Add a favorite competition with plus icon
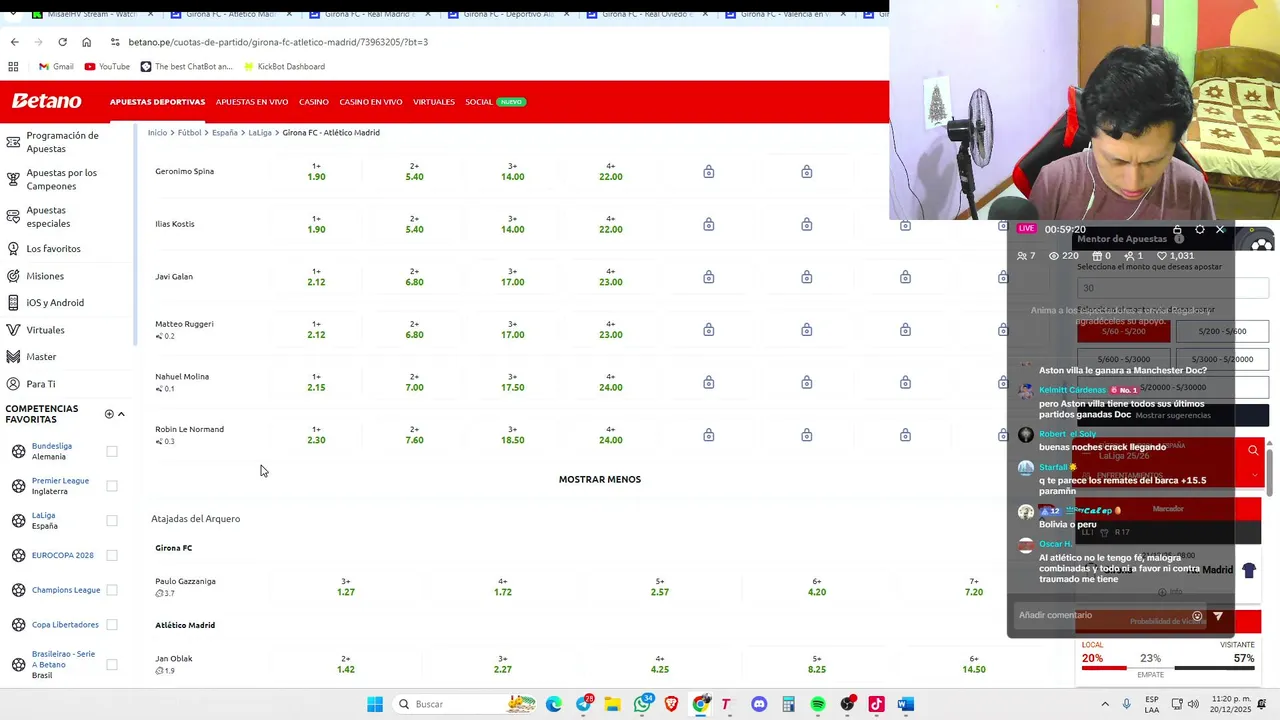The image size is (1280, 720). pos(109,414)
